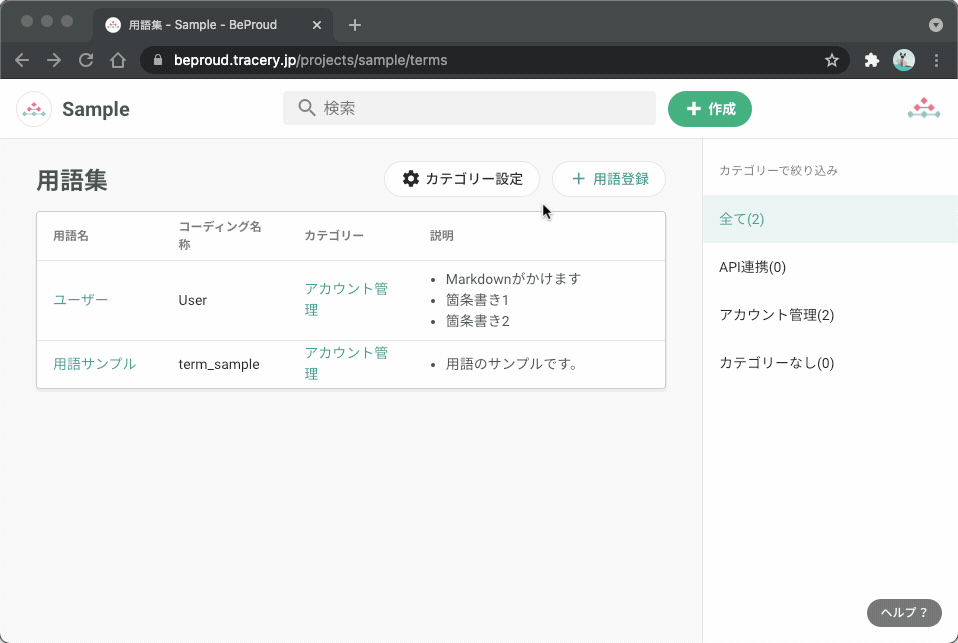
Task: Open a new browser tab
Action: click(x=354, y=25)
